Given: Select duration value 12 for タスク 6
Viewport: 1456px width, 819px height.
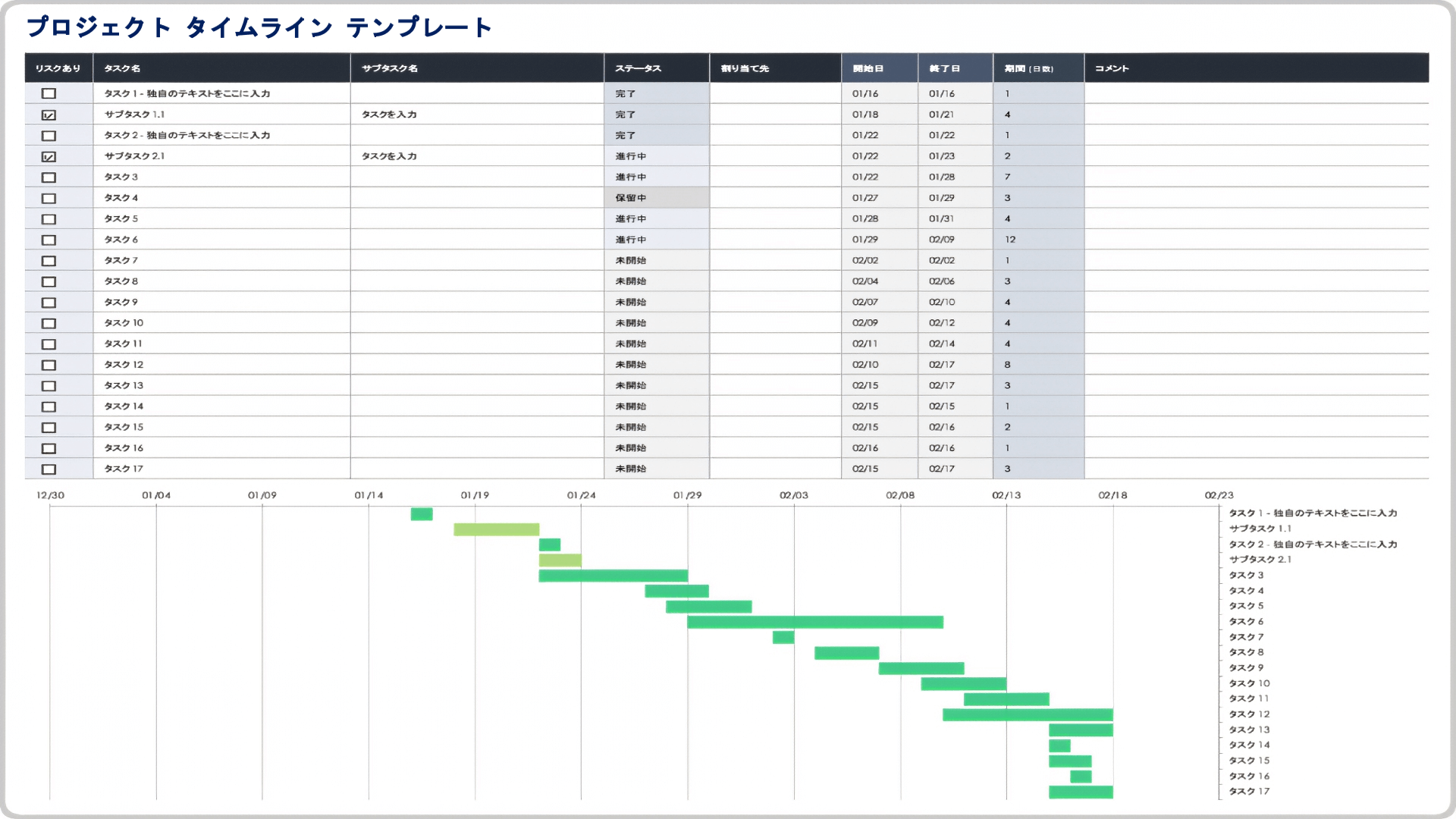Looking at the screenshot, I should (1039, 240).
